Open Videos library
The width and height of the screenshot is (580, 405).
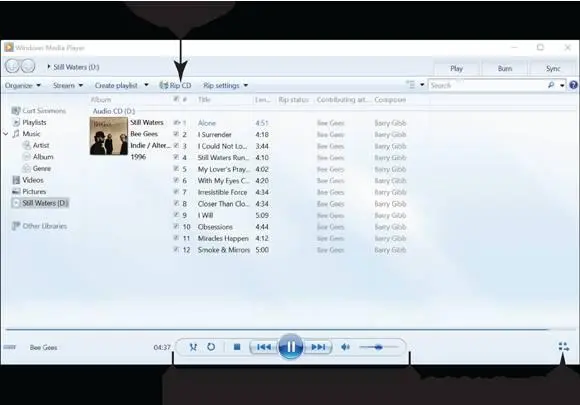[x=28, y=180]
